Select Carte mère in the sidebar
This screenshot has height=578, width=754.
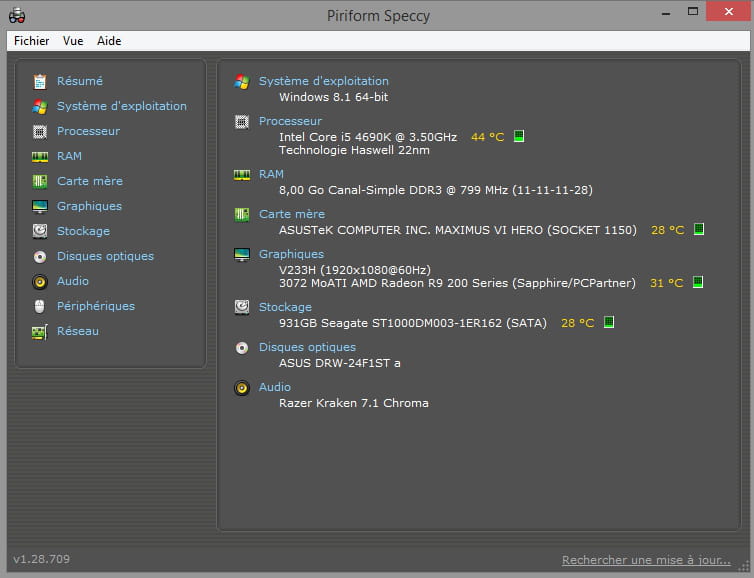[90, 181]
